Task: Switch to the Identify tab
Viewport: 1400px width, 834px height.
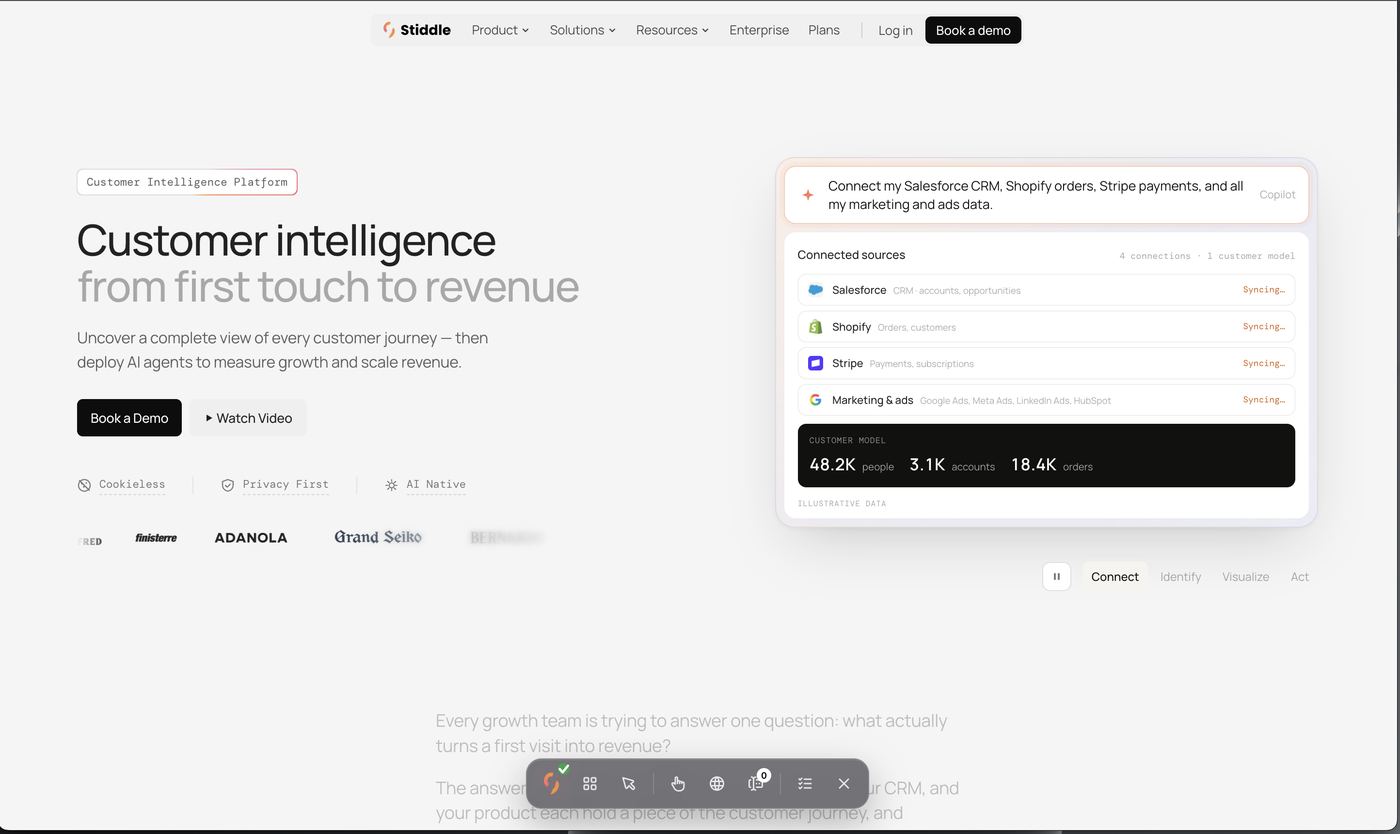Action: (x=1180, y=577)
